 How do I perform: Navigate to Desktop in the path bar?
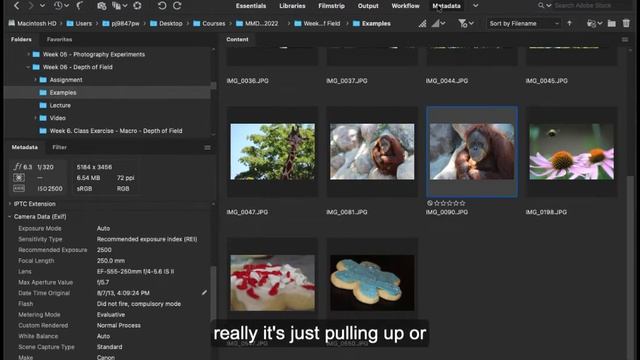click(x=166, y=23)
